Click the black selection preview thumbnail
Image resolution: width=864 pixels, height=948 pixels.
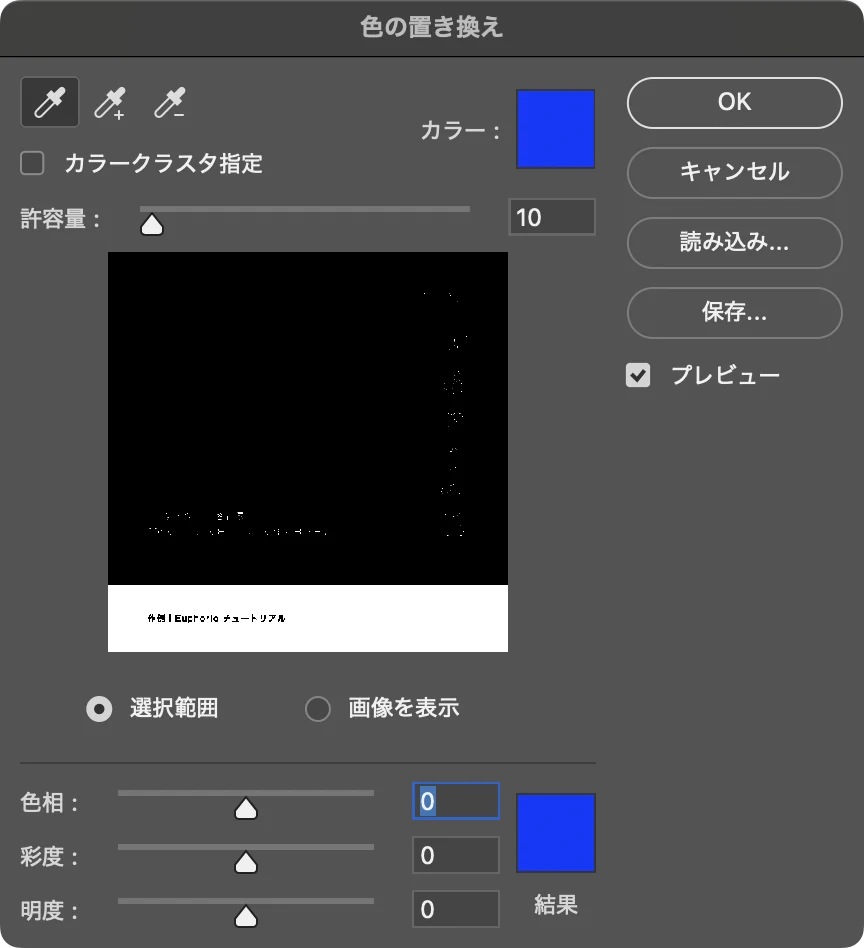[308, 452]
